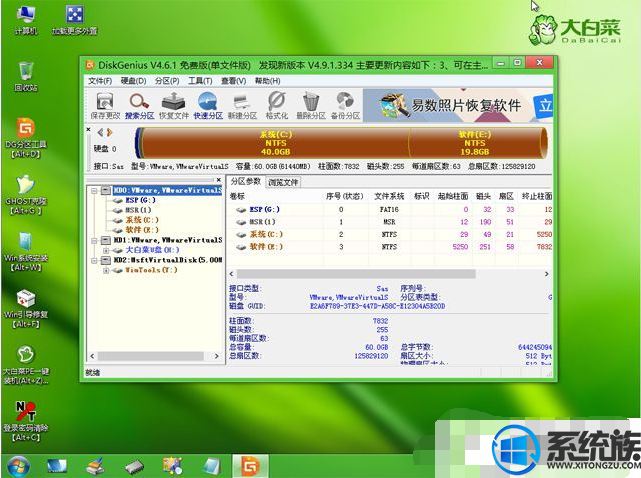
Task: Click right arrow of partition table scrollbar
Action: click(x=547, y=274)
